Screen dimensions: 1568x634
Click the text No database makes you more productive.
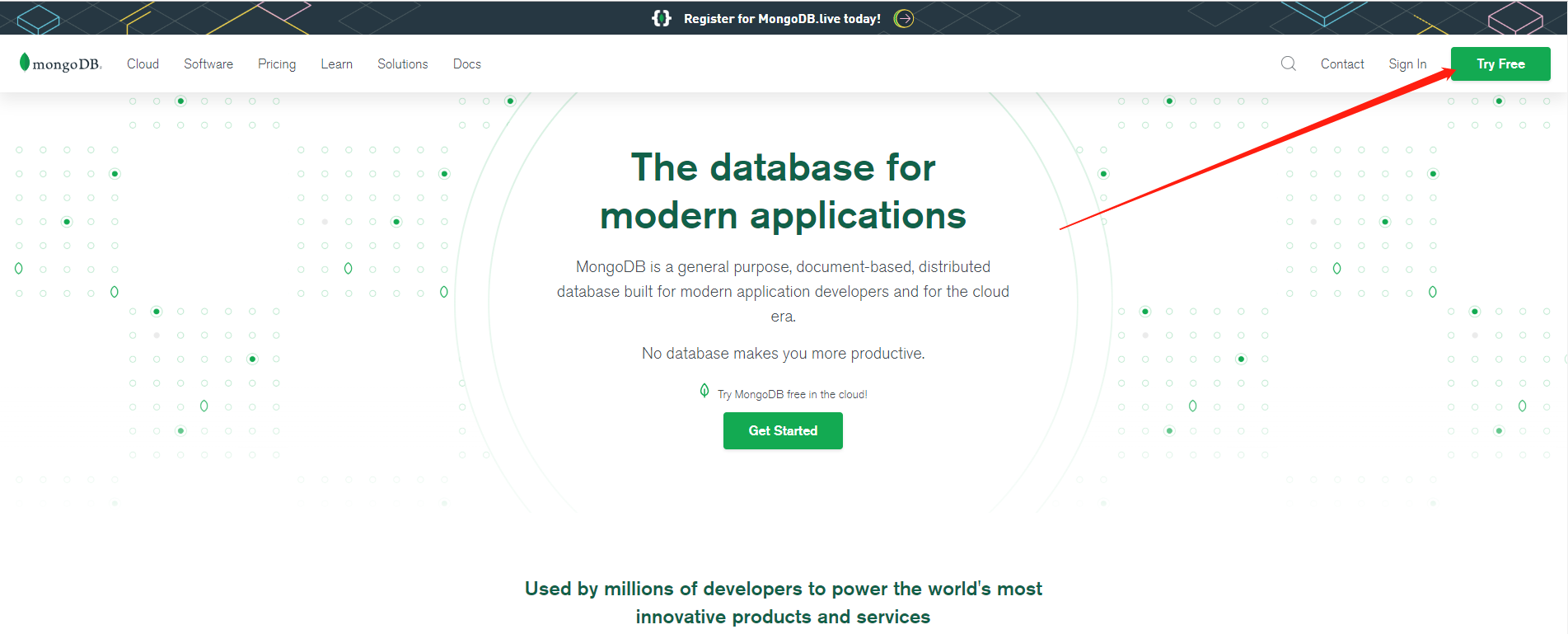click(x=784, y=353)
